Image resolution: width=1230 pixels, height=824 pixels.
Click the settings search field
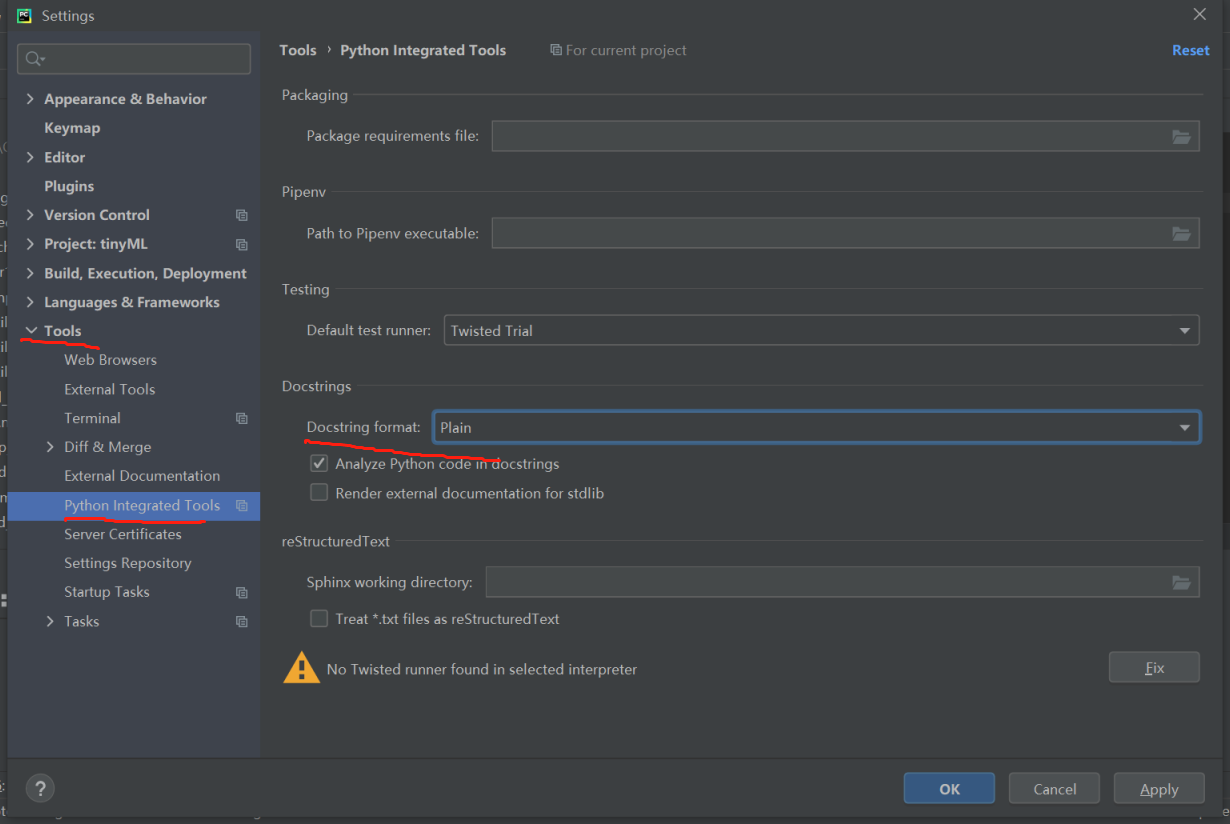coord(134,59)
